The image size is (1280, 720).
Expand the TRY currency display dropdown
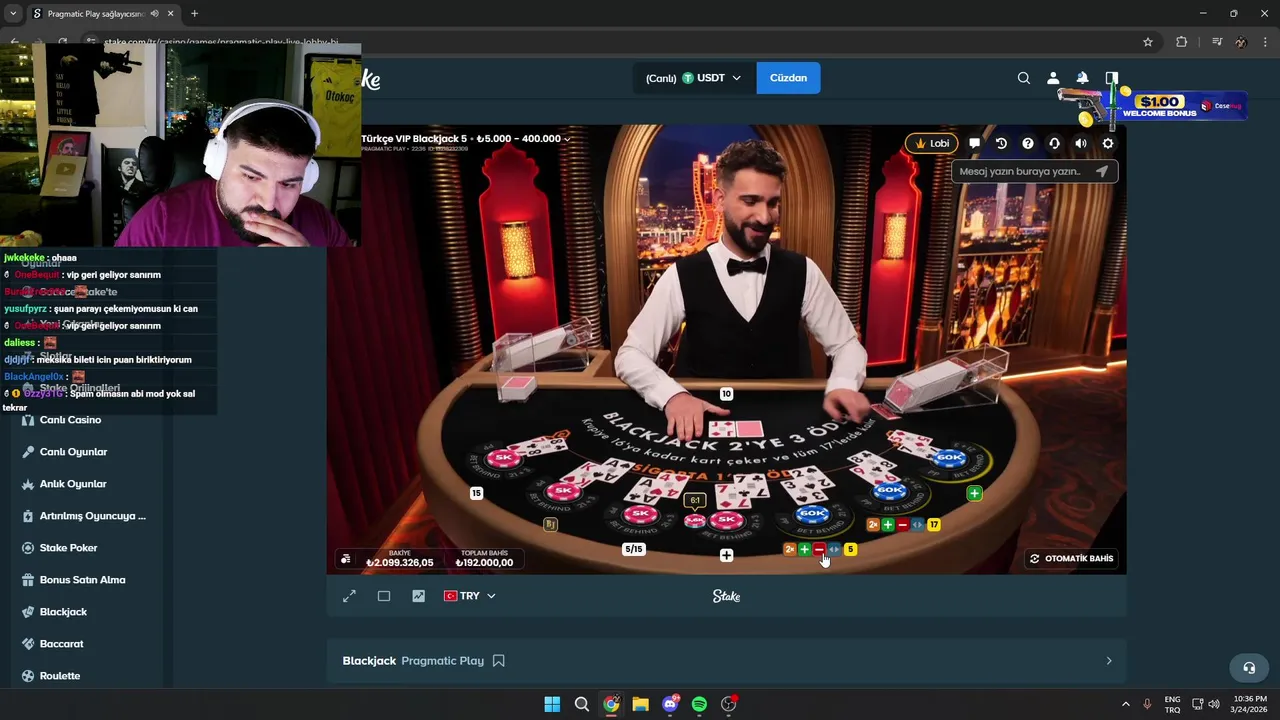(470, 596)
